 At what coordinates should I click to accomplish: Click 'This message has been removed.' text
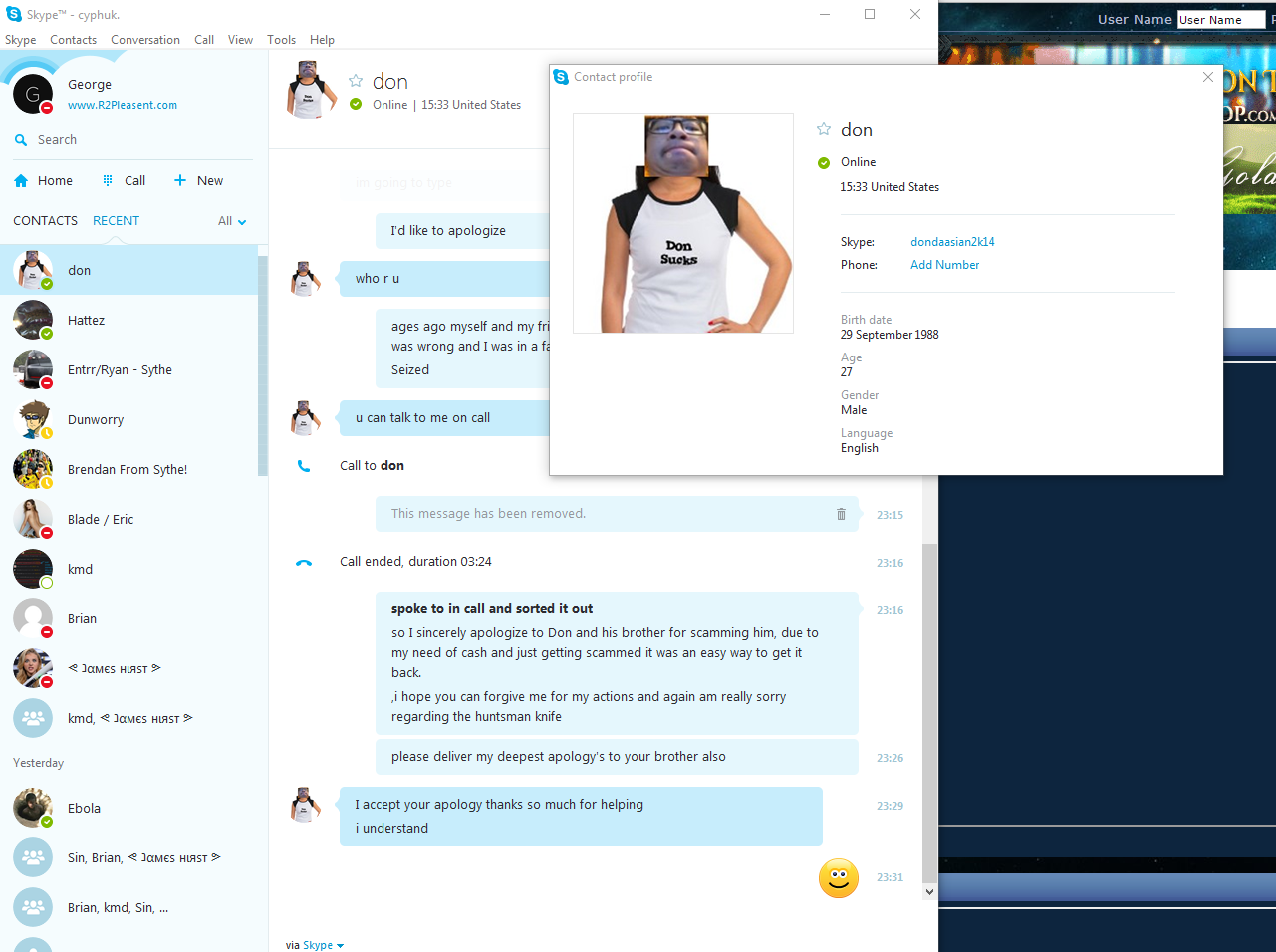click(488, 514)
